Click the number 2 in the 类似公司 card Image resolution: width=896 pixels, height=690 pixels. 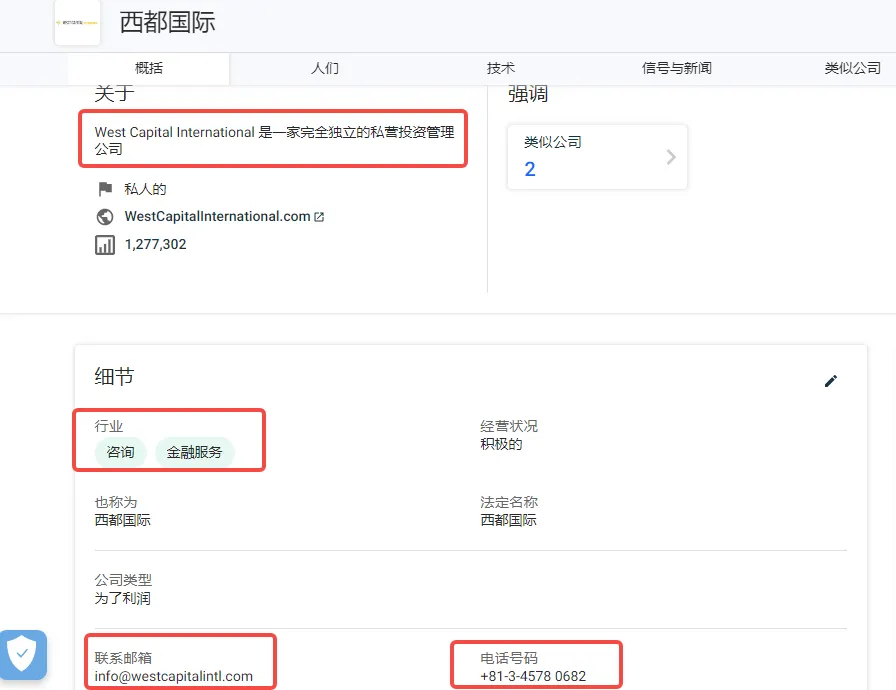(530, 169)
